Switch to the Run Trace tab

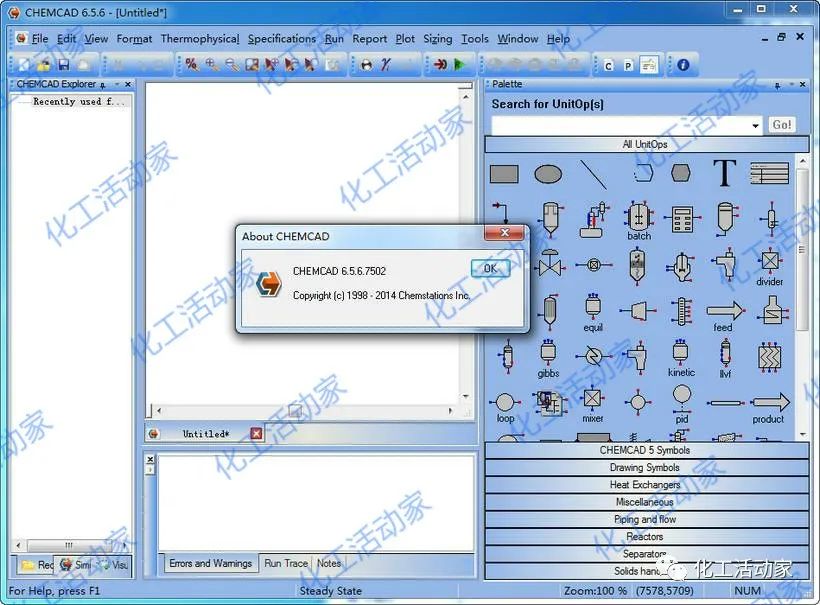(286, 563)
